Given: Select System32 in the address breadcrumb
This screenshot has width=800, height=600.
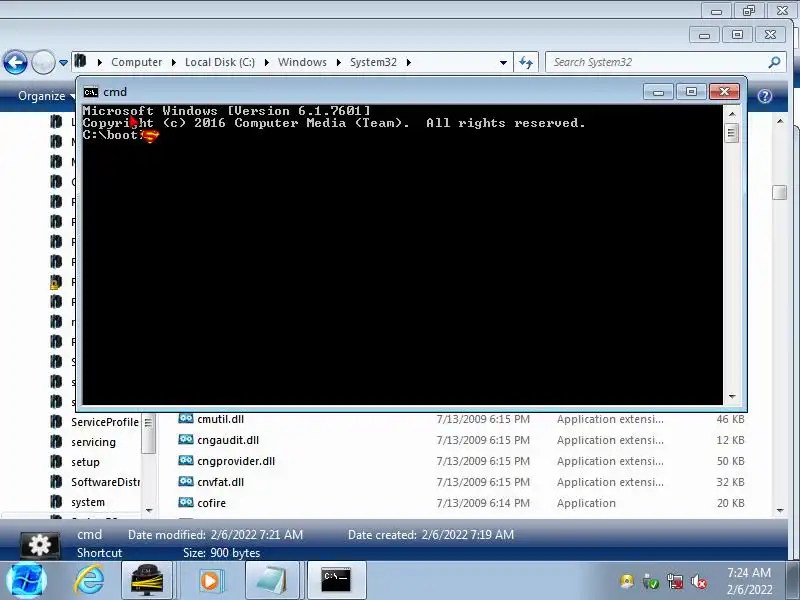Looking at the screenshot, I should click(x=373, y=62).
